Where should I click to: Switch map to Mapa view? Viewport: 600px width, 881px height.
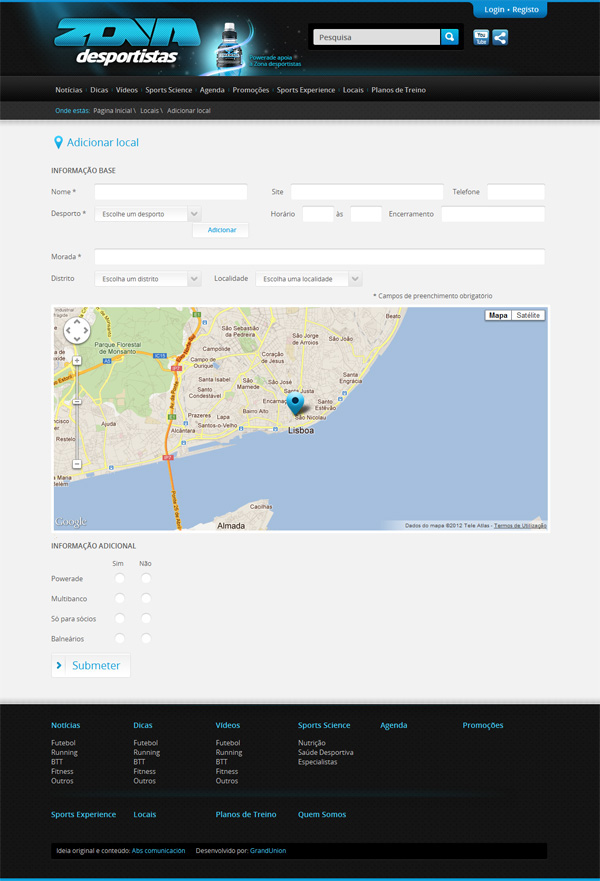(x=498, y=315)
